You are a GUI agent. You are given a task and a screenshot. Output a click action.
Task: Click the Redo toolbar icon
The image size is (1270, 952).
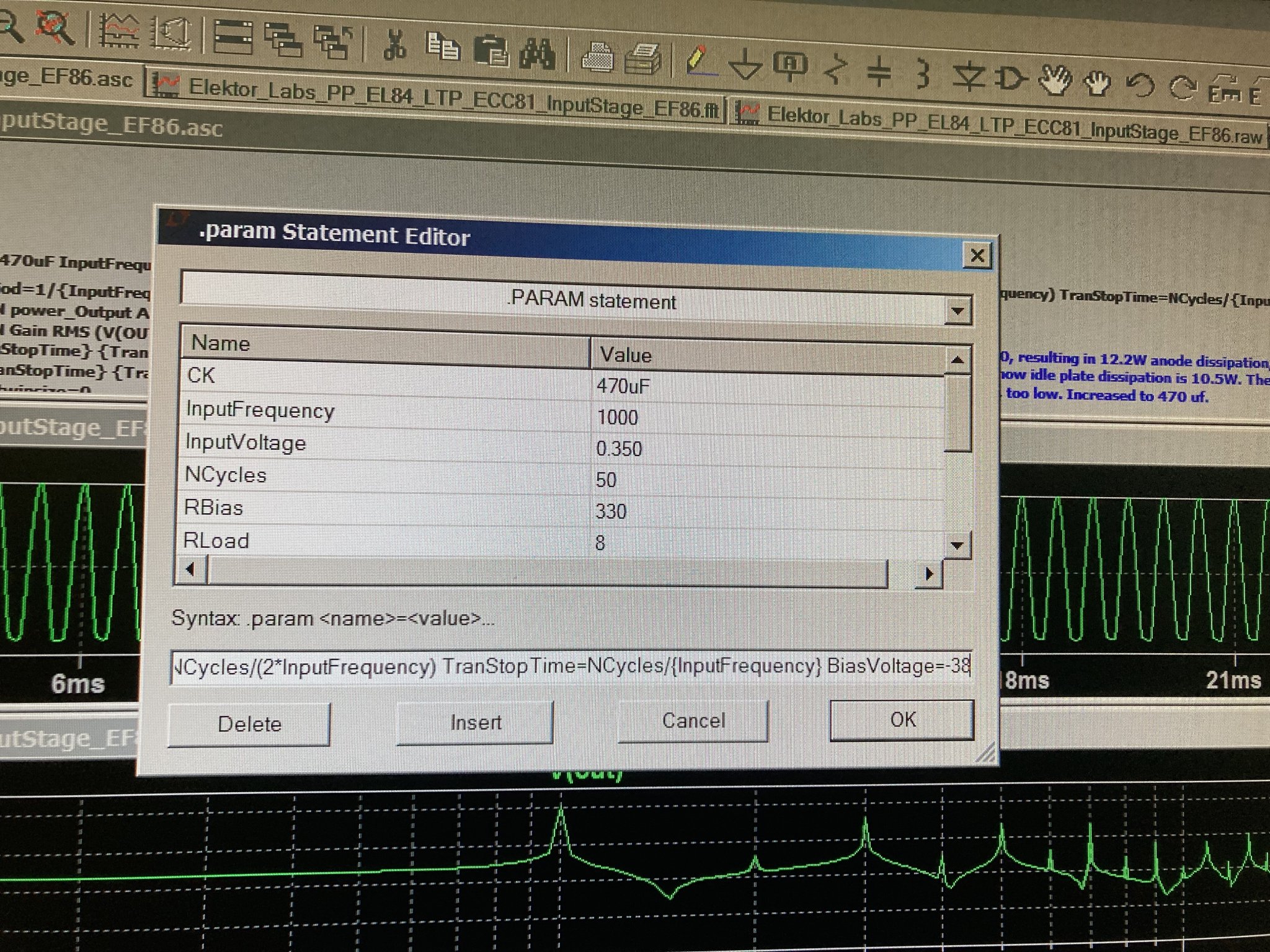(1182, 88)
